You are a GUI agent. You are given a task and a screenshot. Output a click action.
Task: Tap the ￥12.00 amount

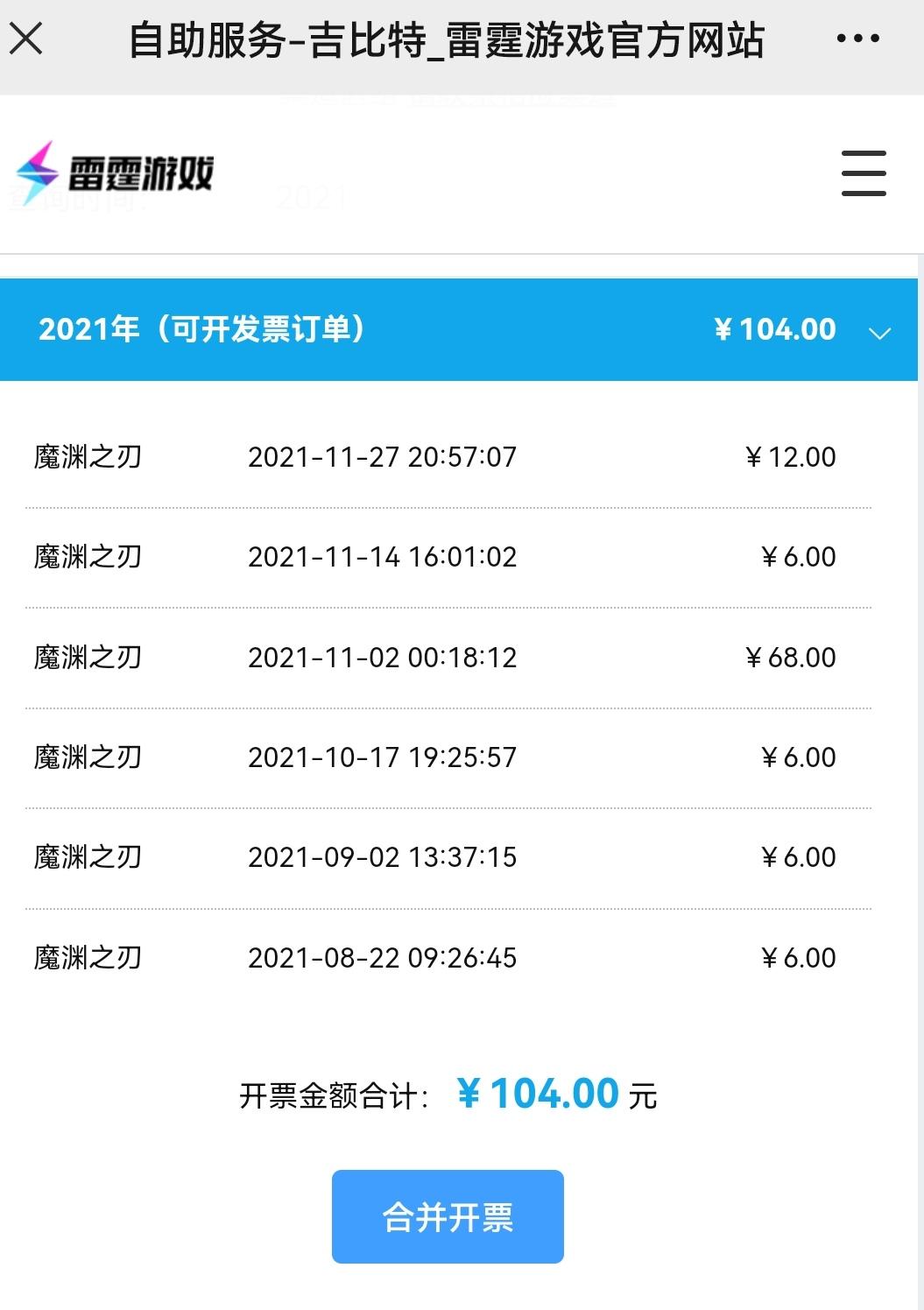pyautogui.click(x=790, y=457)
